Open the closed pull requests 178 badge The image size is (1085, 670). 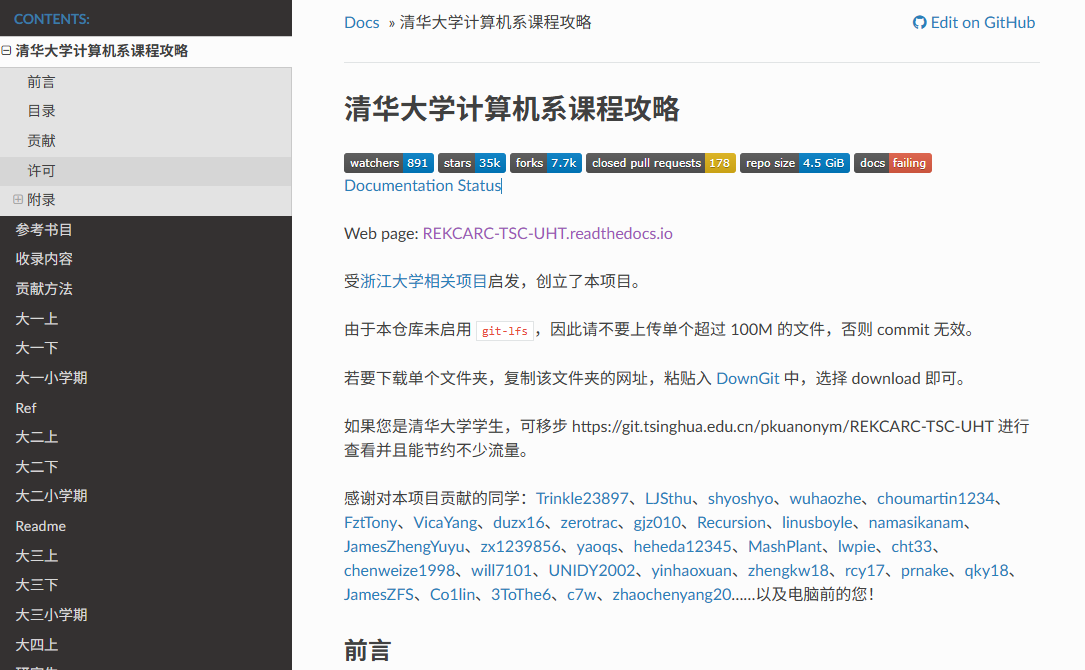(661, 163)
